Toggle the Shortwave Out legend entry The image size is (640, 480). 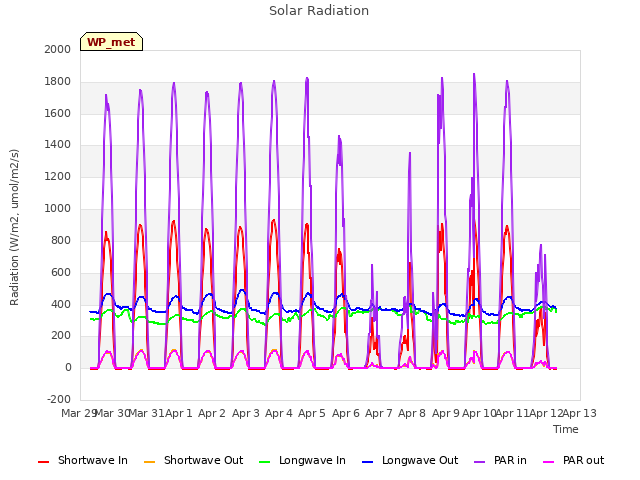(193, 460)
